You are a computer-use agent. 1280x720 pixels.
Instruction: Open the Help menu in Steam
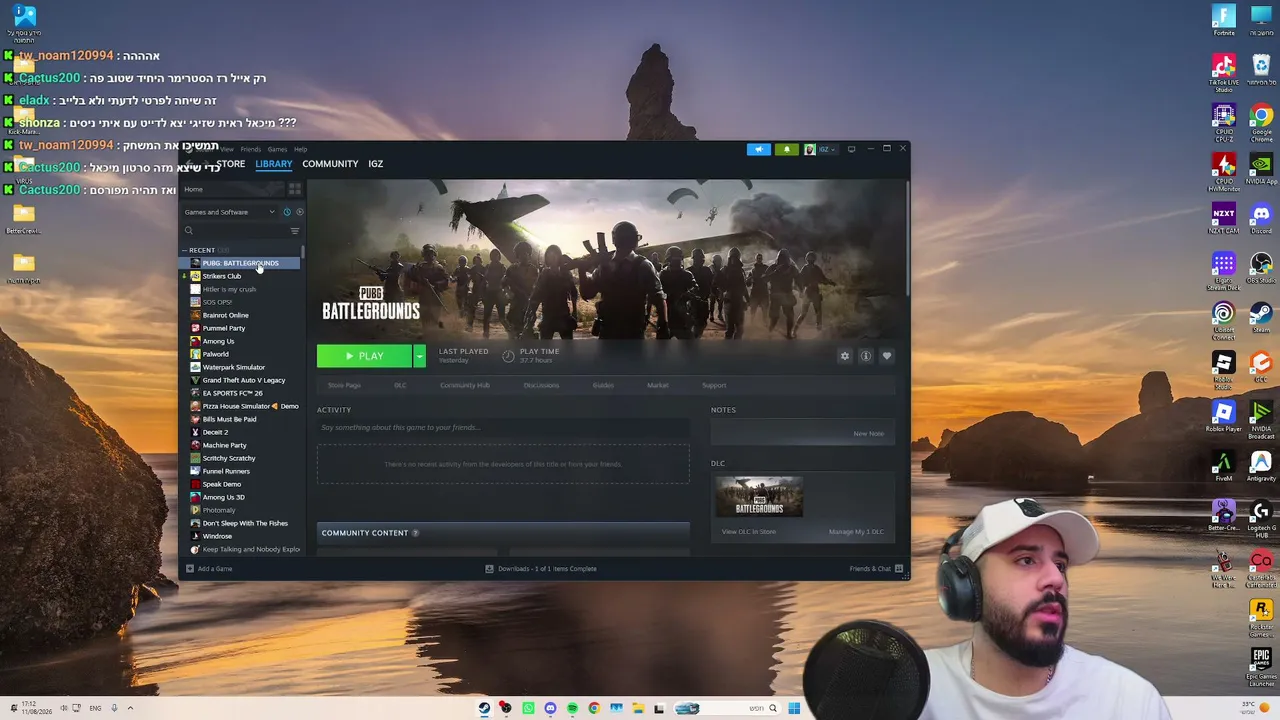[300, 149]
